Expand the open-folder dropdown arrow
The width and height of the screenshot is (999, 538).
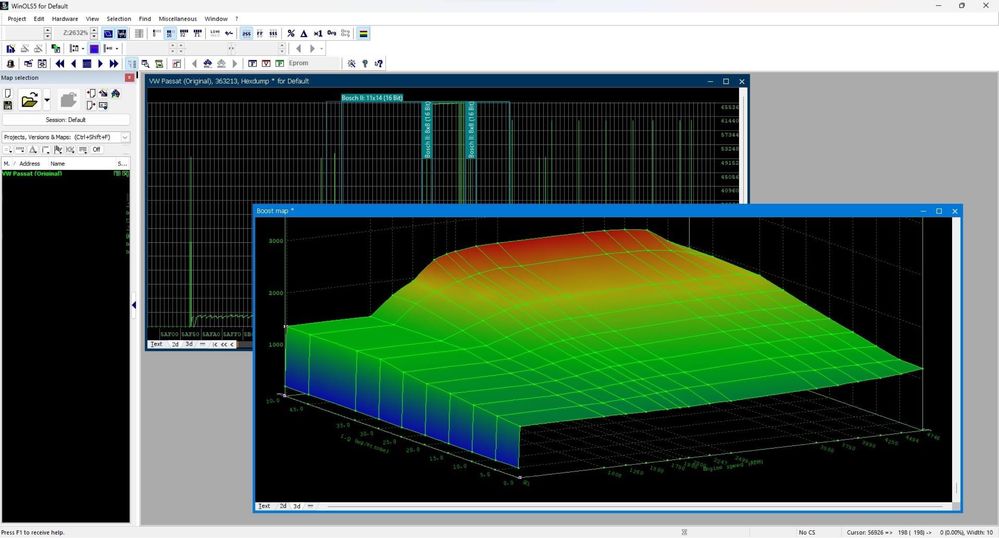coord(47,99)
